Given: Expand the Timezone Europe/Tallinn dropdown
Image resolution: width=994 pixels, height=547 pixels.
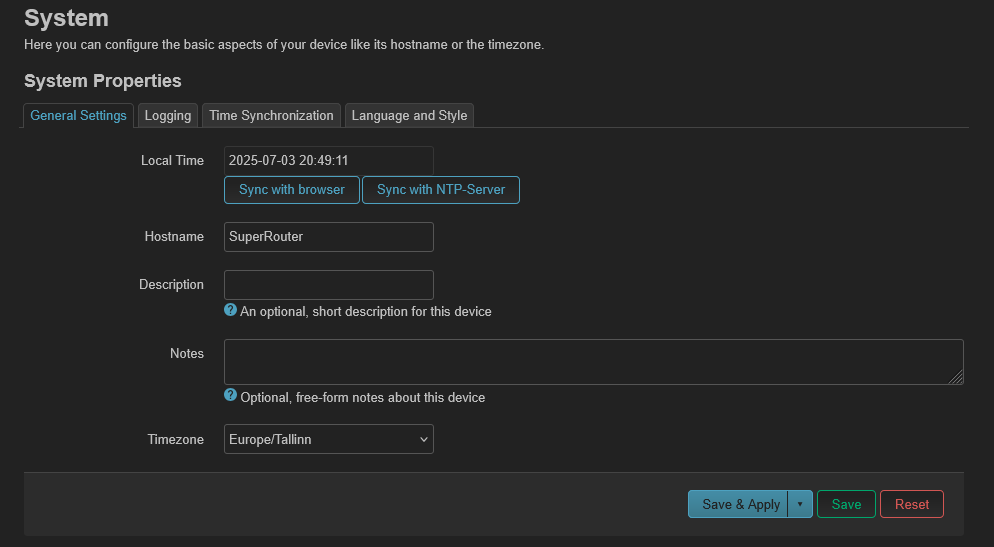Looking at the screenshot, I should pyautogui.click(x=328, y=439).
